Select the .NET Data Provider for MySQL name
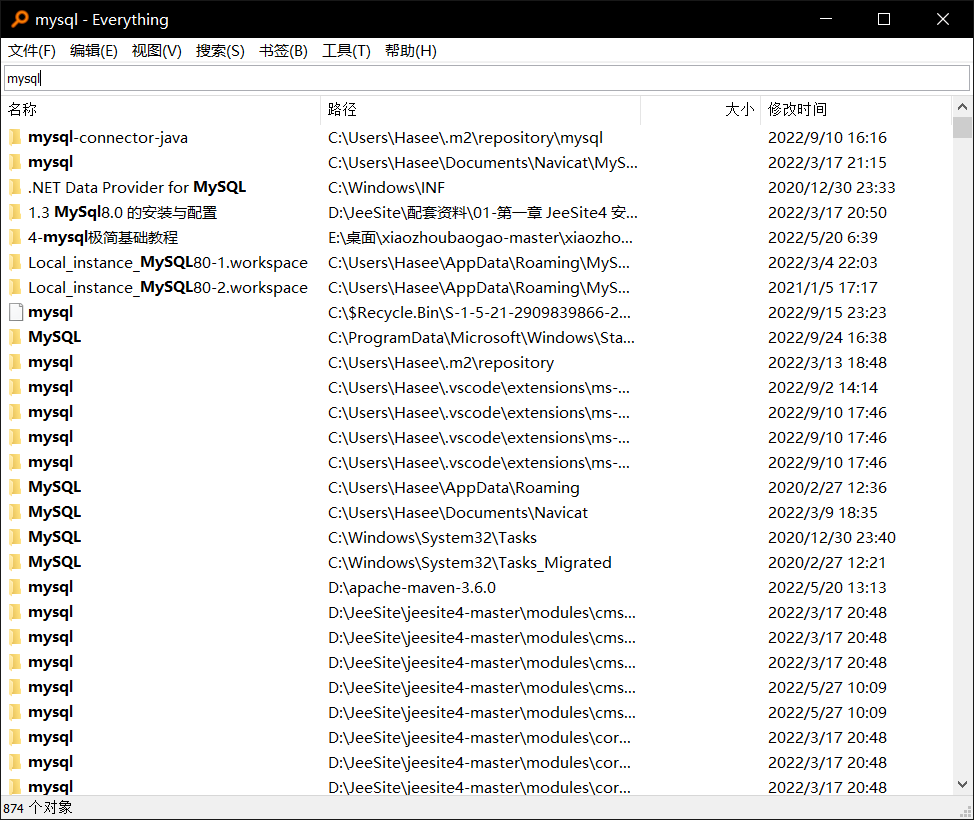Image resolution: width=974 pixels, height=820 pixels. click(x=137, y=188)
